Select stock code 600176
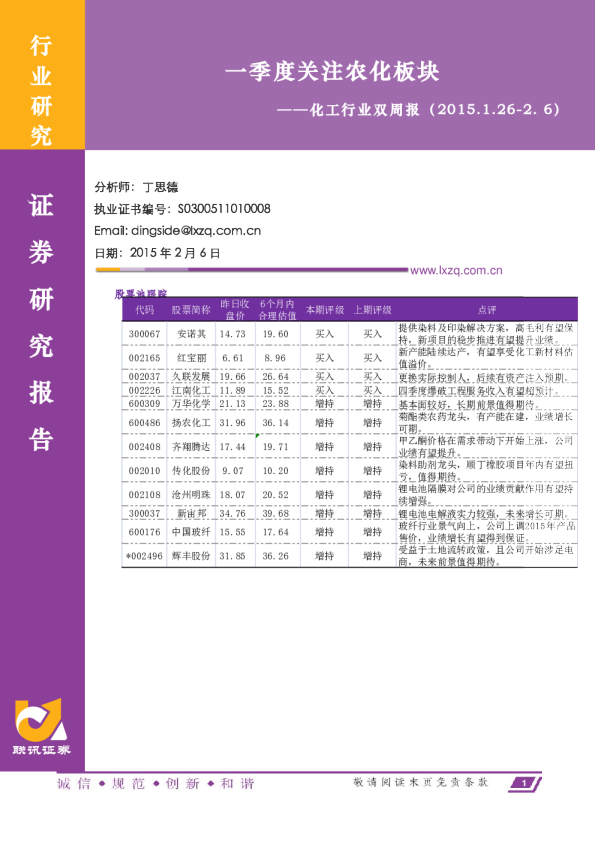This screenshot has height=842, width=595. pos(144,532)
